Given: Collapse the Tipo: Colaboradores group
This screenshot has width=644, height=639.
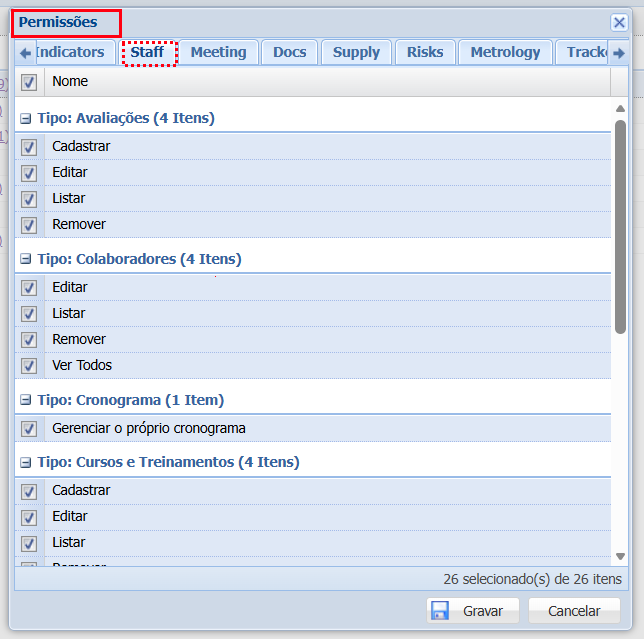Looking at the screenshot, I should tap(26, 260).
